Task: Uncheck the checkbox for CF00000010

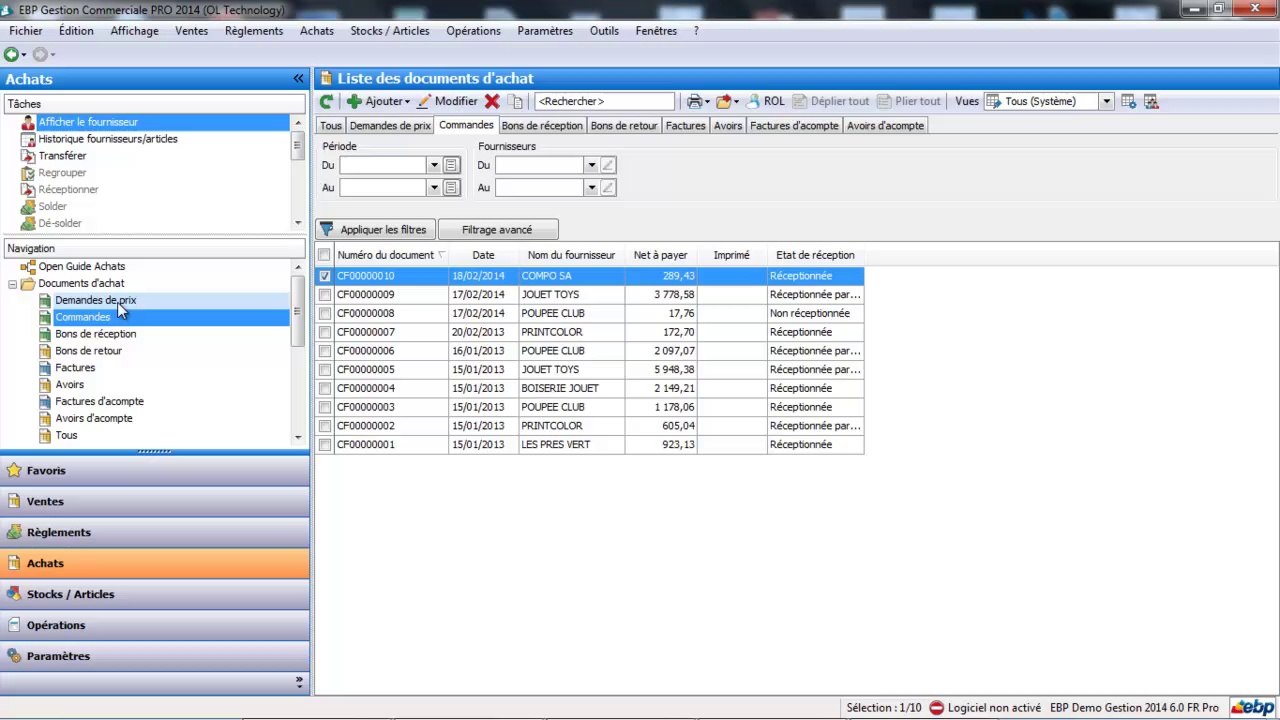Action: tap(324, 276)
